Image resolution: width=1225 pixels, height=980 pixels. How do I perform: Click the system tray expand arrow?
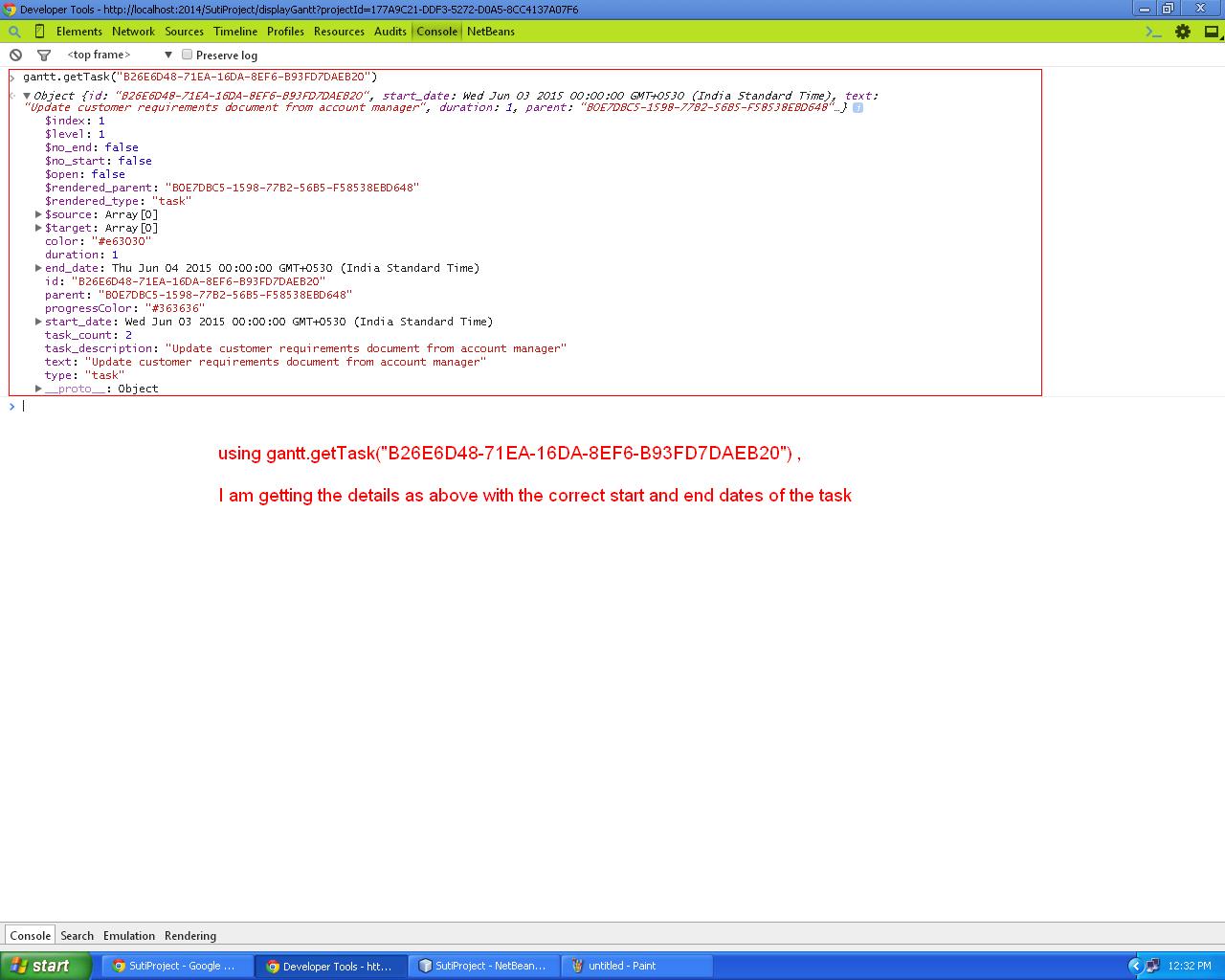[x=1135, y=966]
